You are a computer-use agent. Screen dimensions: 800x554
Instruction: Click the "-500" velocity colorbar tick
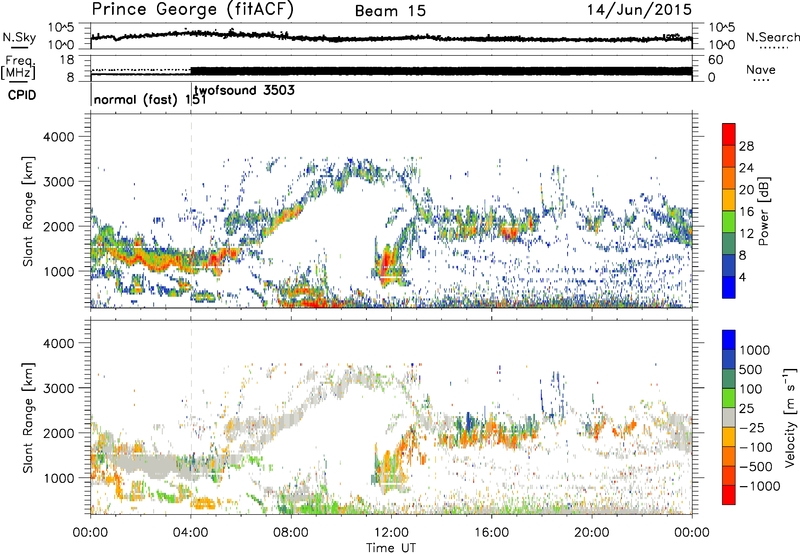point(756,467)
